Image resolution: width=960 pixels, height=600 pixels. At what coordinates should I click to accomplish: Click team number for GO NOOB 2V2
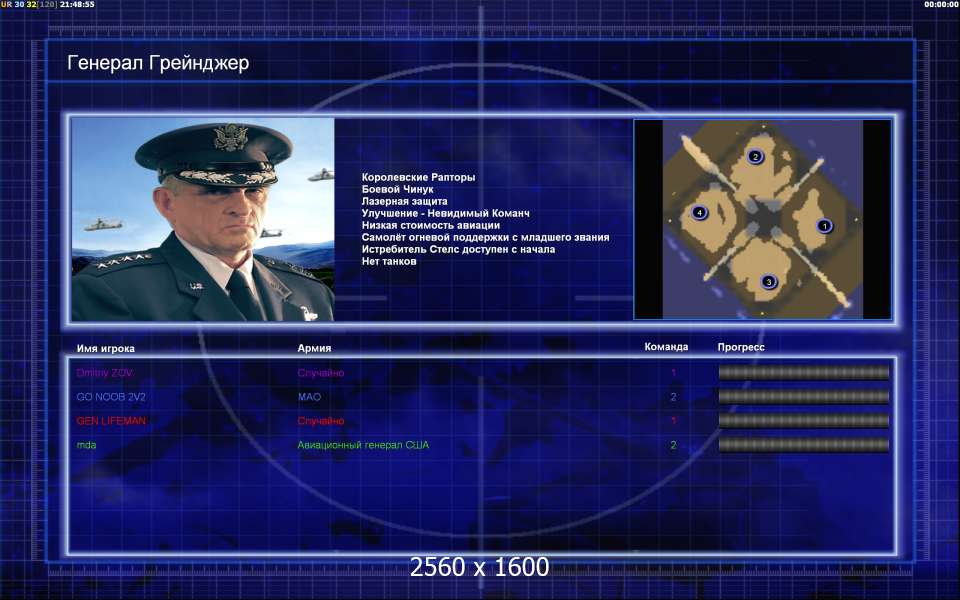point(673,397)
